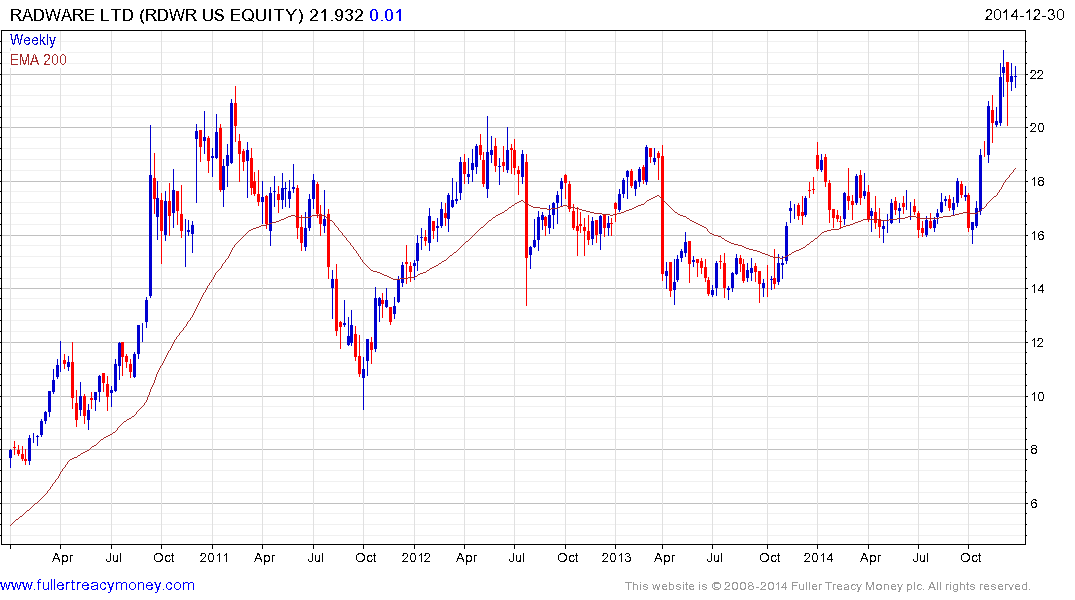This screenshot has width=1075, height=600.
Task: Click the price axis label 22
Action: 1037,75
